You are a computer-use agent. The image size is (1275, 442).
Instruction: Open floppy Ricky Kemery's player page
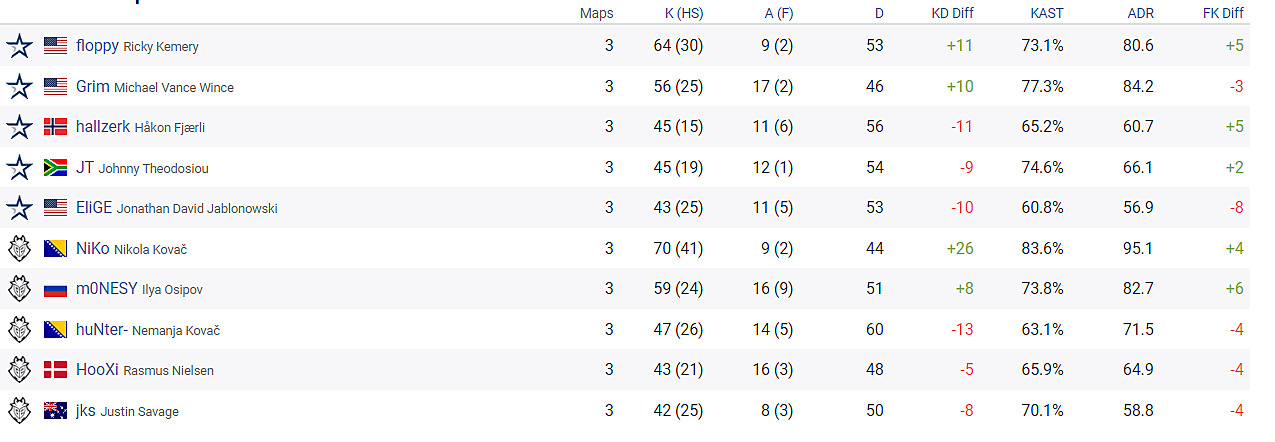[137, 46]
